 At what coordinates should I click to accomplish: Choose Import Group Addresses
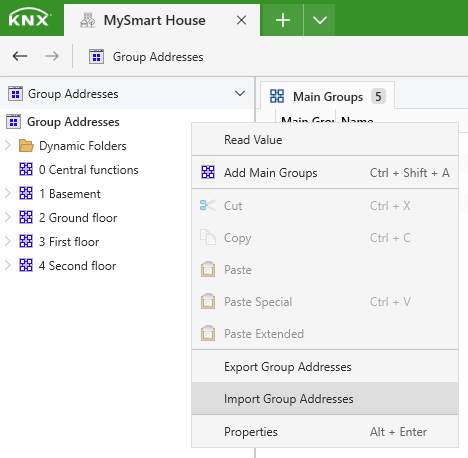pos(325,399)
